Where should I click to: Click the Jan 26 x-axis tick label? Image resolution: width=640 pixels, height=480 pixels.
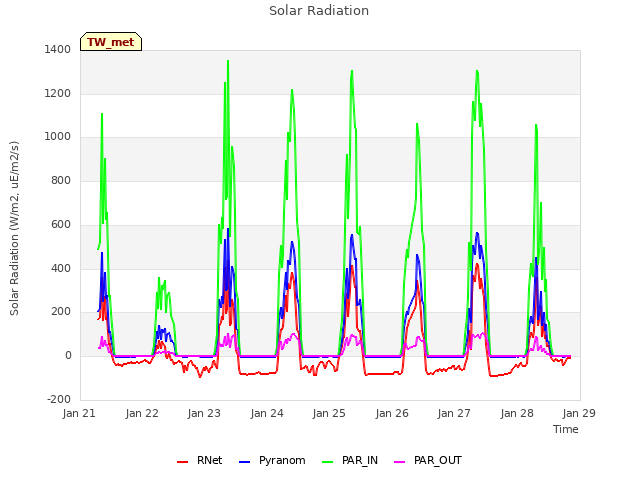coord(392,413)
